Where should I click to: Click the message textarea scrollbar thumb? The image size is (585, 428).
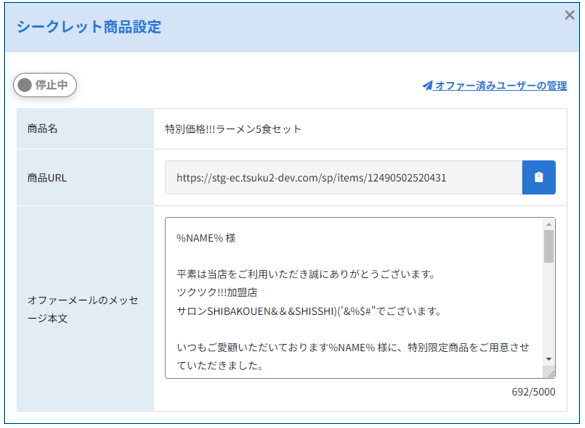pos(548,246)
